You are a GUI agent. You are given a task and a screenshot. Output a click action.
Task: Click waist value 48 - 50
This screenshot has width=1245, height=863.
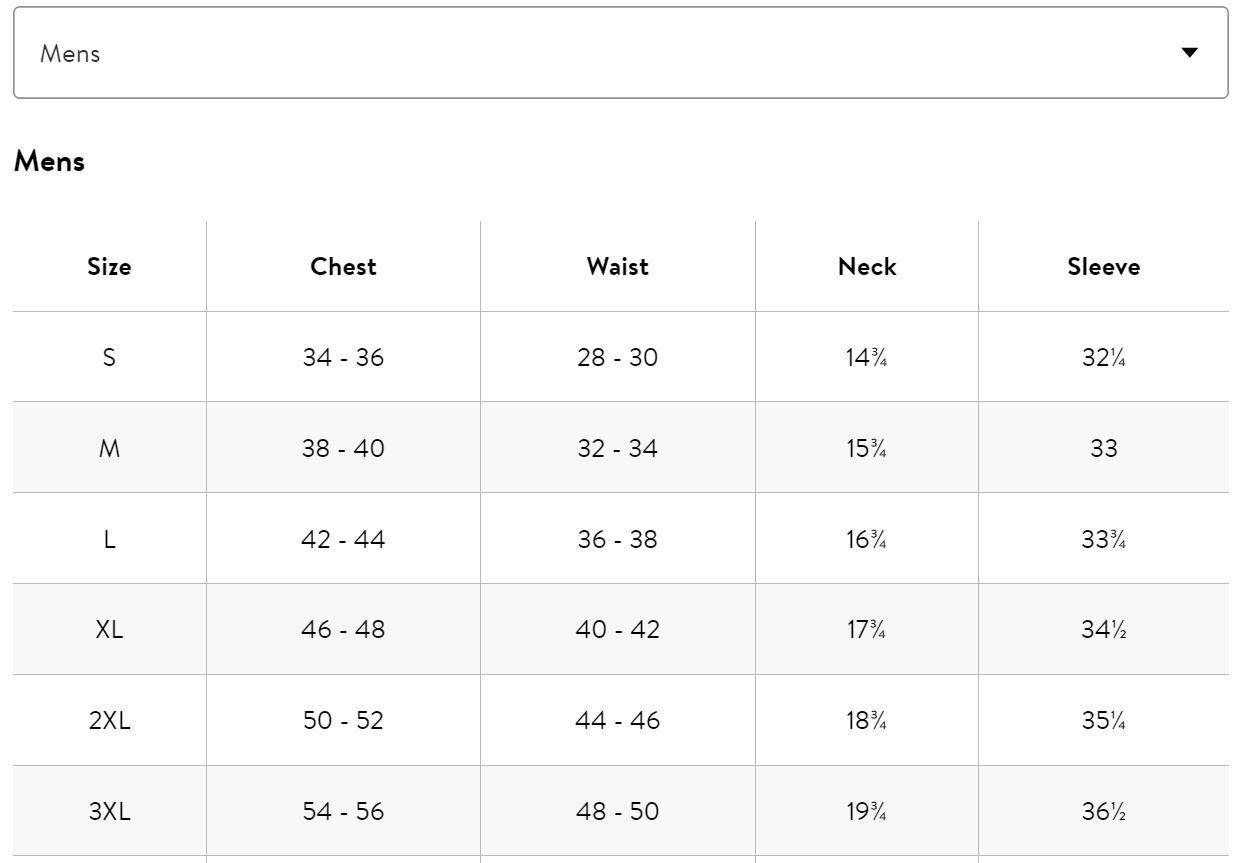pyautogui.click(x=617, y=811)
